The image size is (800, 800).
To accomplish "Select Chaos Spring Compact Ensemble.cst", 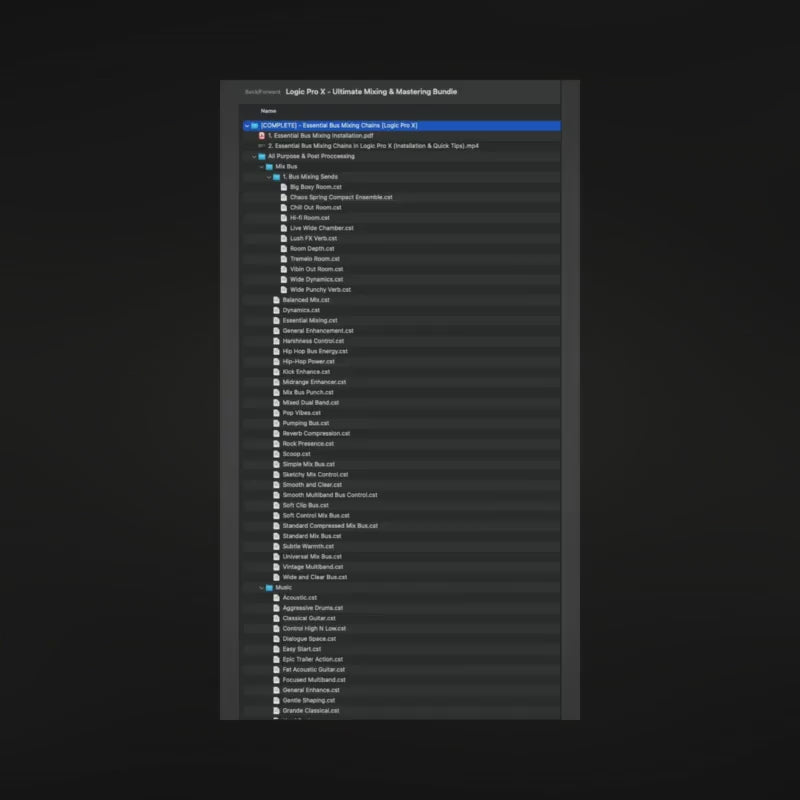I will [x=341, y=197].
